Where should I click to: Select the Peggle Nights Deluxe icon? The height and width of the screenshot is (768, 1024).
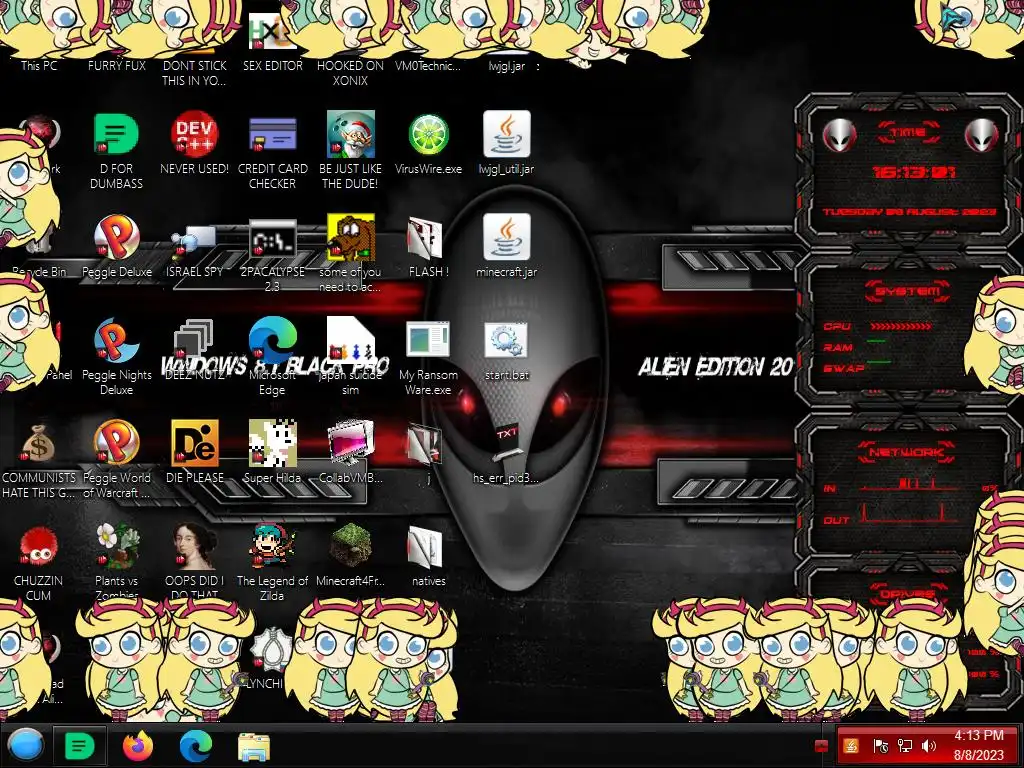pos(116,340)
